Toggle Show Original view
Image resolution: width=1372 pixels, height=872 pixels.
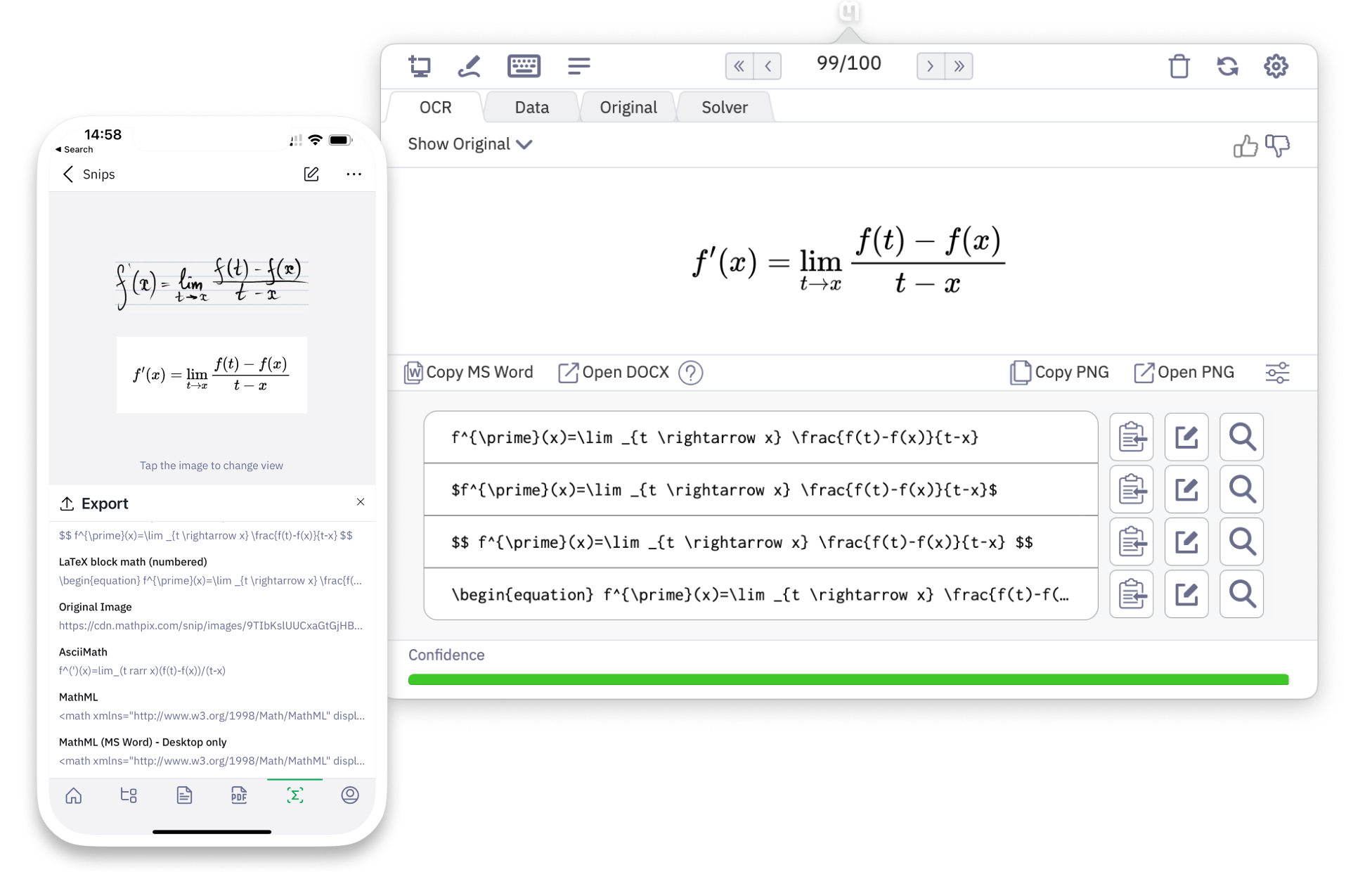[469, 143]
